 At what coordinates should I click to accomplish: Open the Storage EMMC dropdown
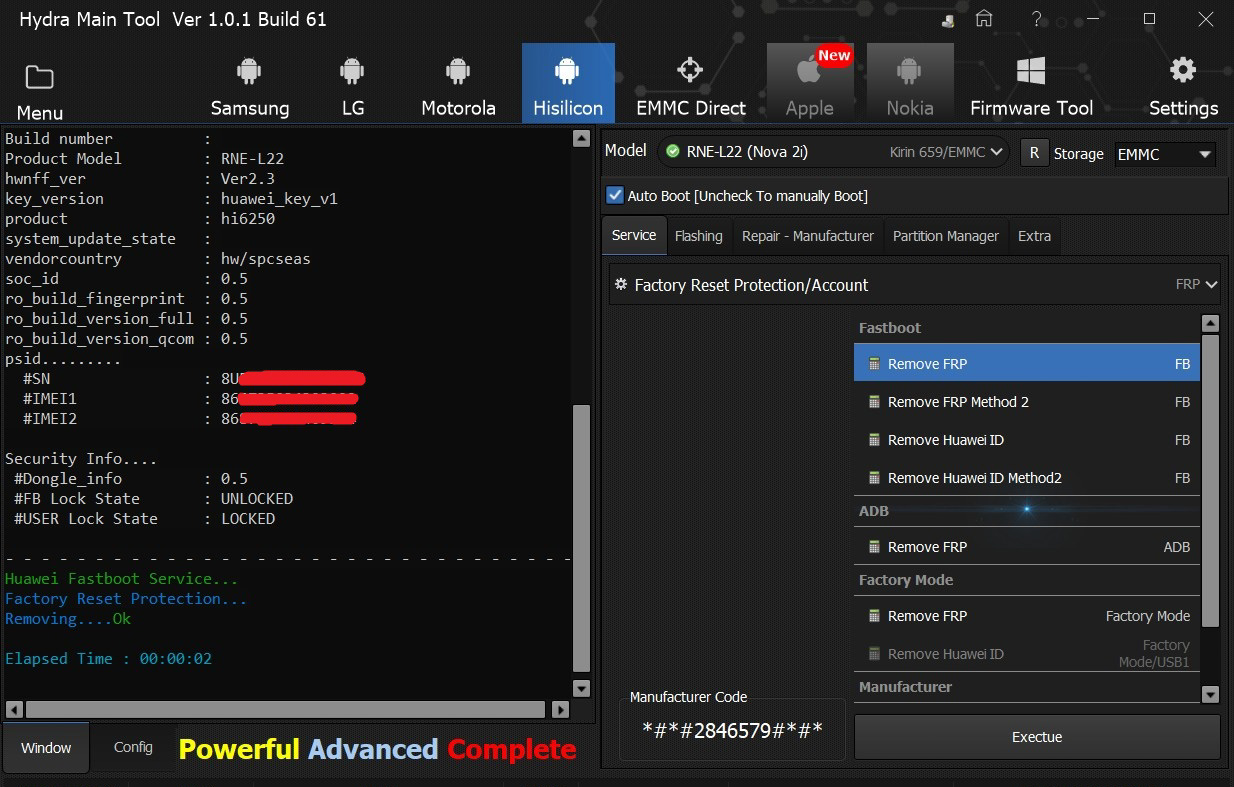tap(1164, 154)
